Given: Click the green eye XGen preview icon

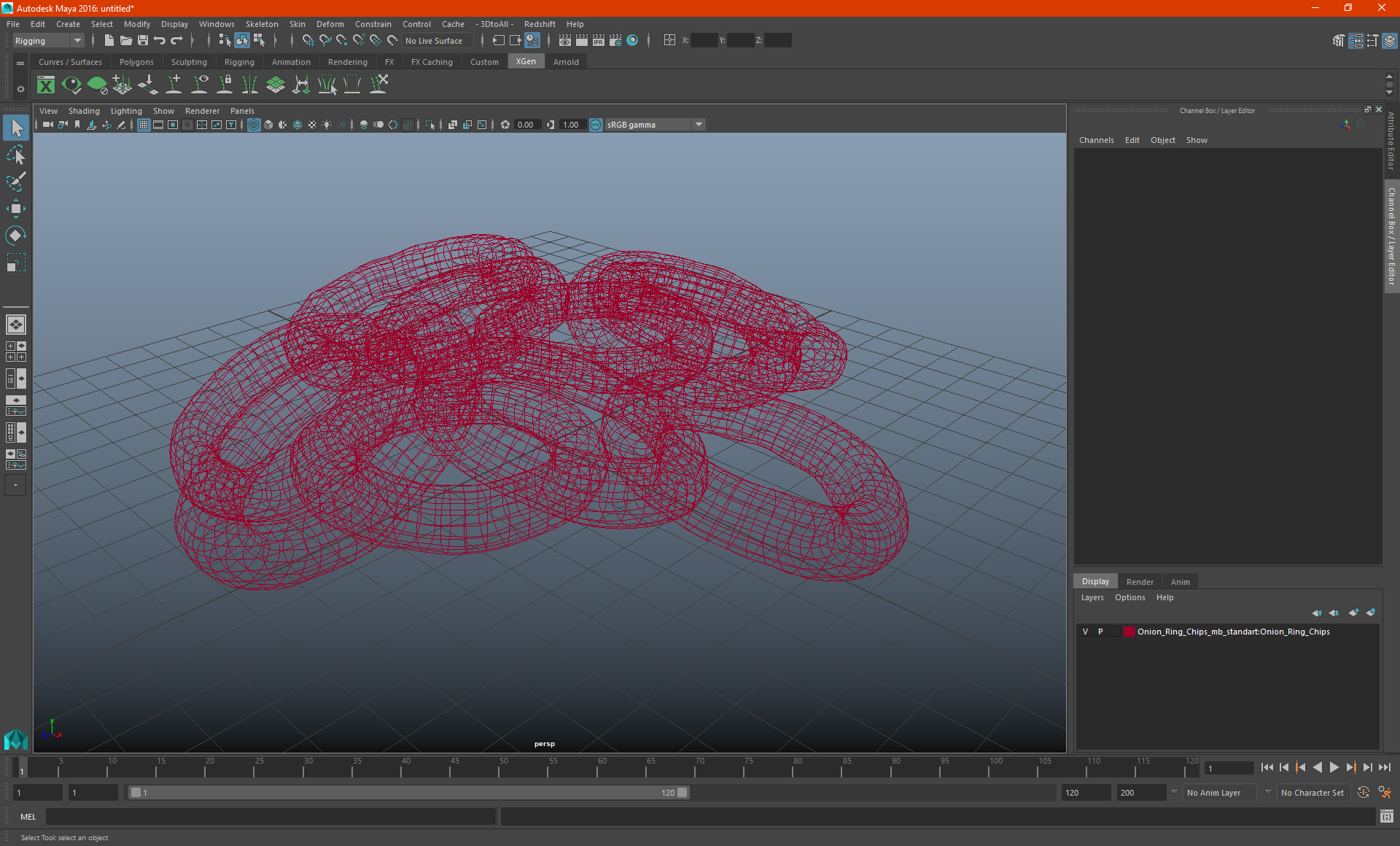Looking at the screenshot, I should 71,85.
